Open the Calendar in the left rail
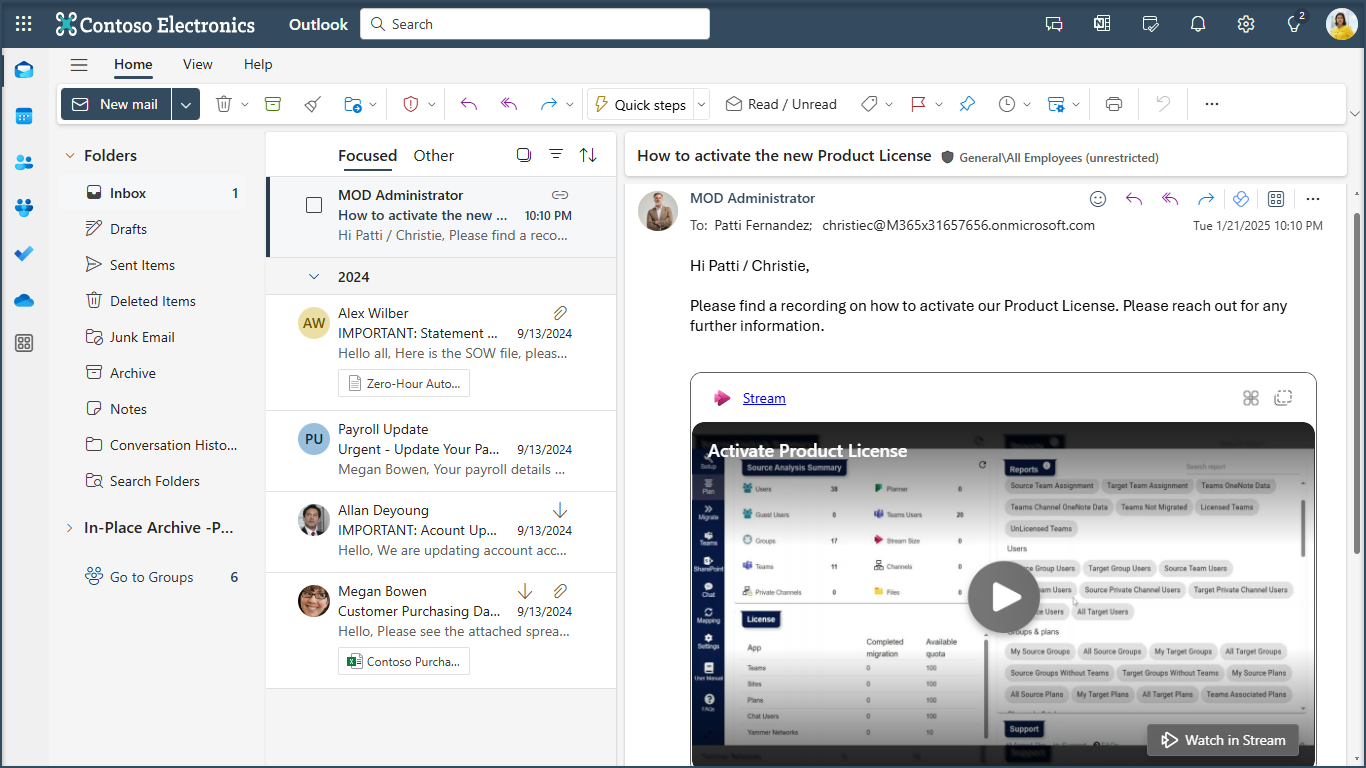This screenshot has width=1366, height=768. pyautogui.click(x=24, y=116)
